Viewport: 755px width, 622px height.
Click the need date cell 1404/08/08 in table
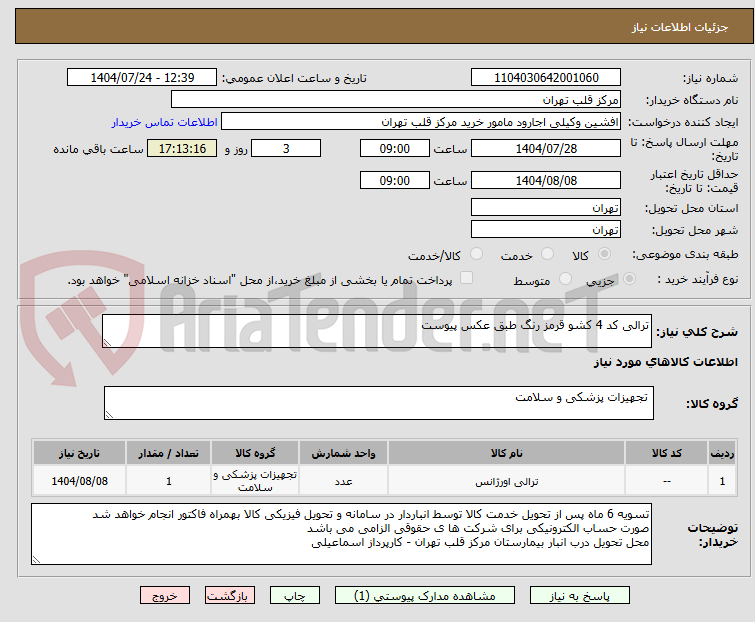click(79, 481)
